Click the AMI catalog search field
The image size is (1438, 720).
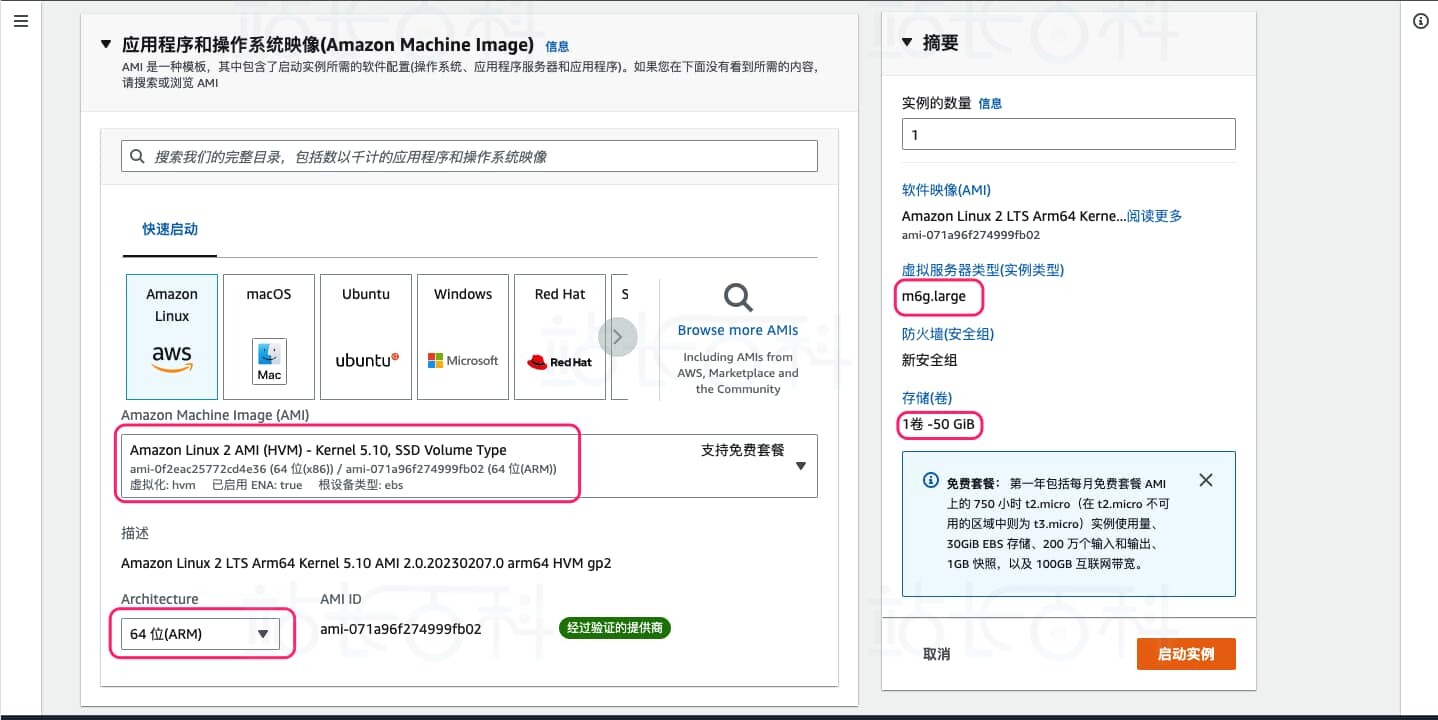coord(469,156)
